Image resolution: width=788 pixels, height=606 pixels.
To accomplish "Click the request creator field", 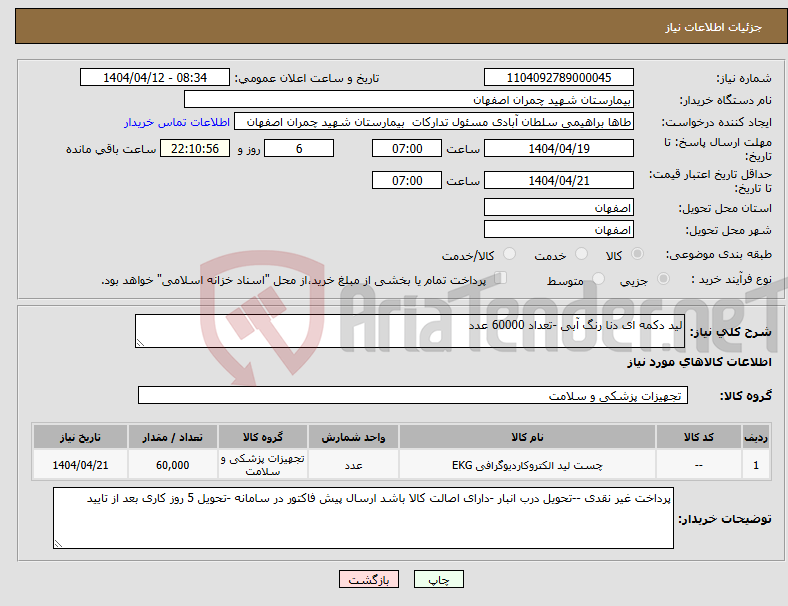I will click(434, 122).
